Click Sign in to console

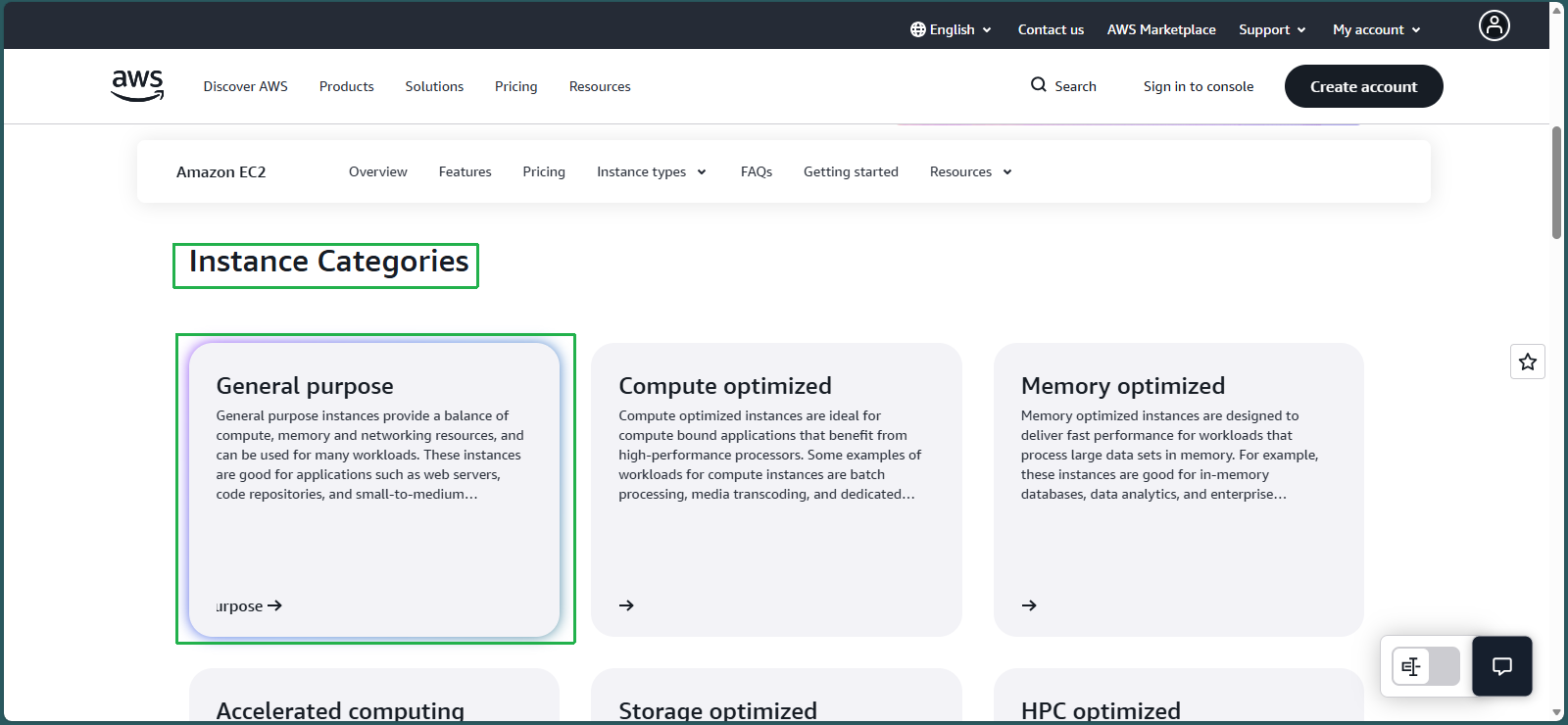pos(1198,86)
